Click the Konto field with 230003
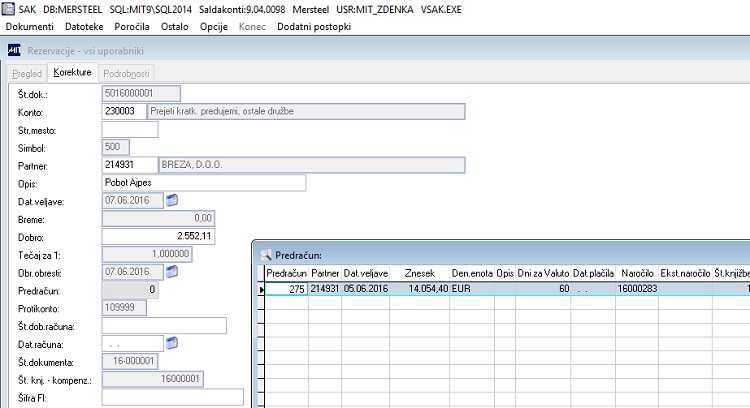750x408 pixels. pos(124,111)
